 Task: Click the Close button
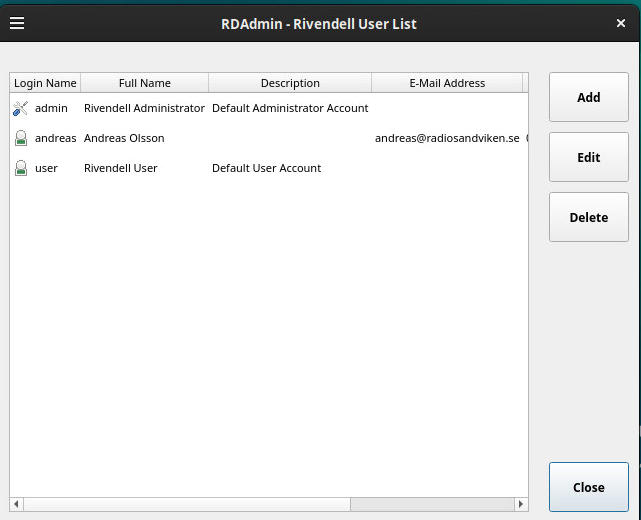(589, 487)
